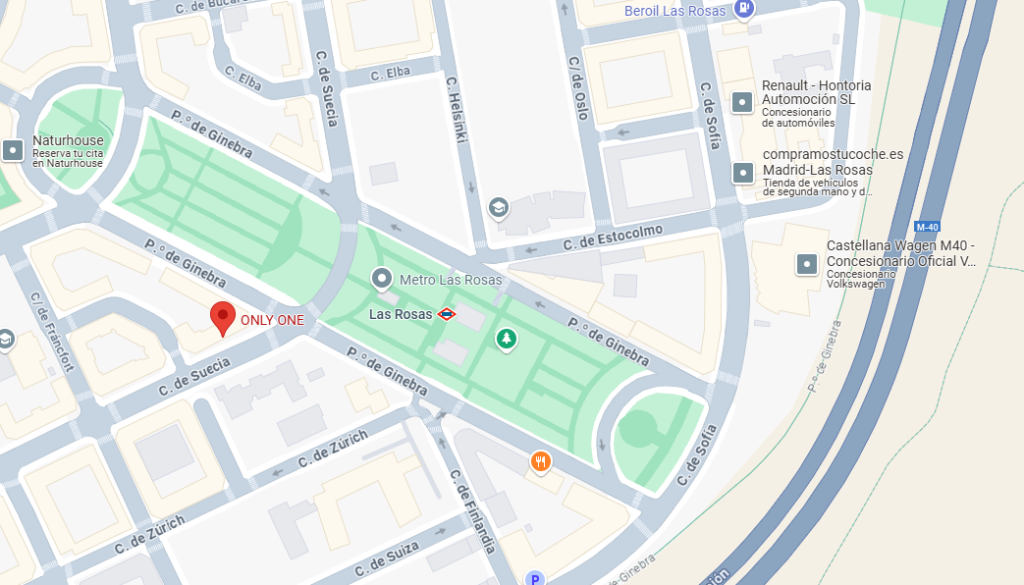Click the C. de Estocolmo street label
Screen dimensions: 1024x585
(613, 238)
